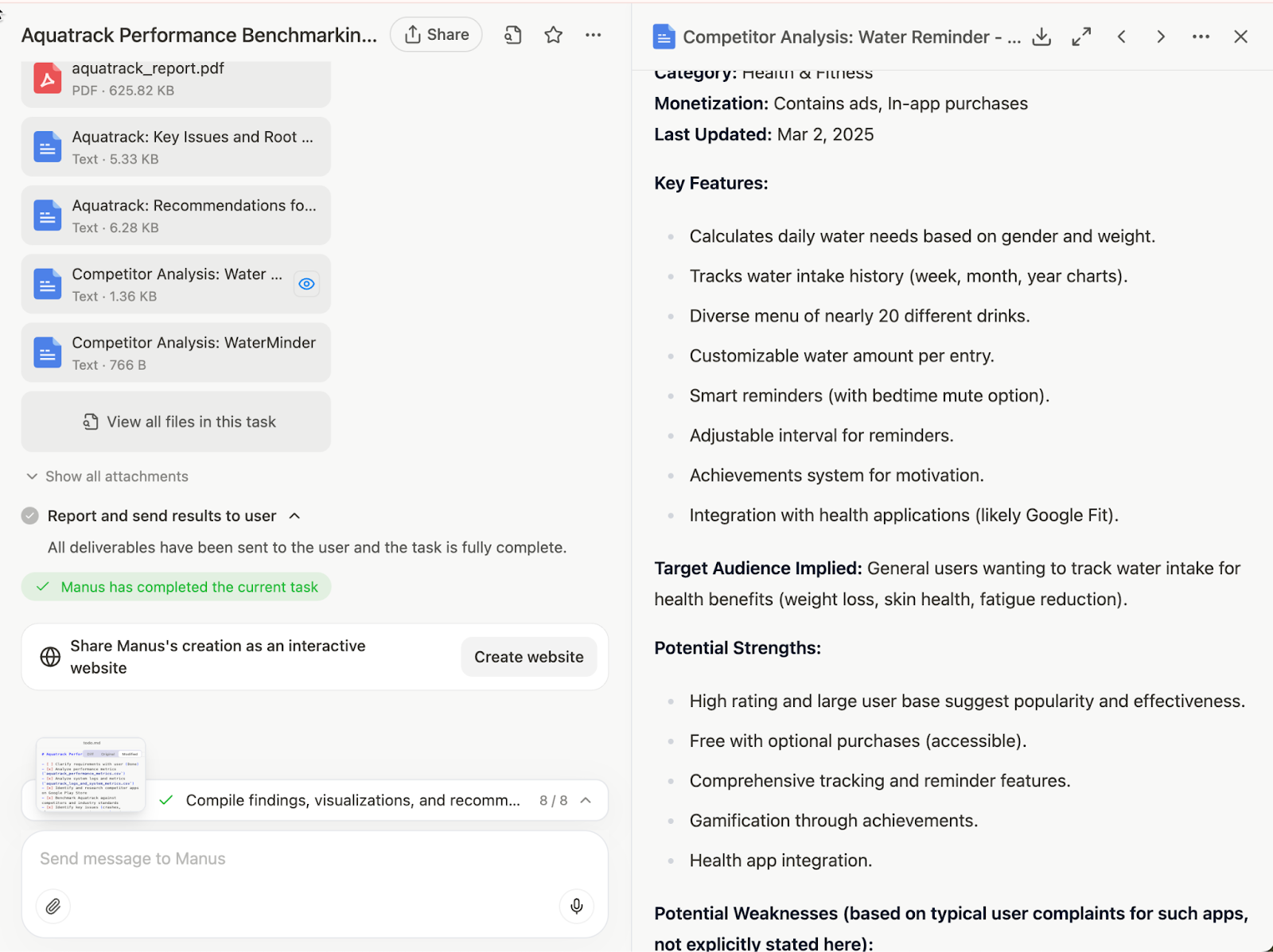Viewport: 1273px width, 952px height.
Task: Focus the Send message to Manus input
Action: click(314, 859)
